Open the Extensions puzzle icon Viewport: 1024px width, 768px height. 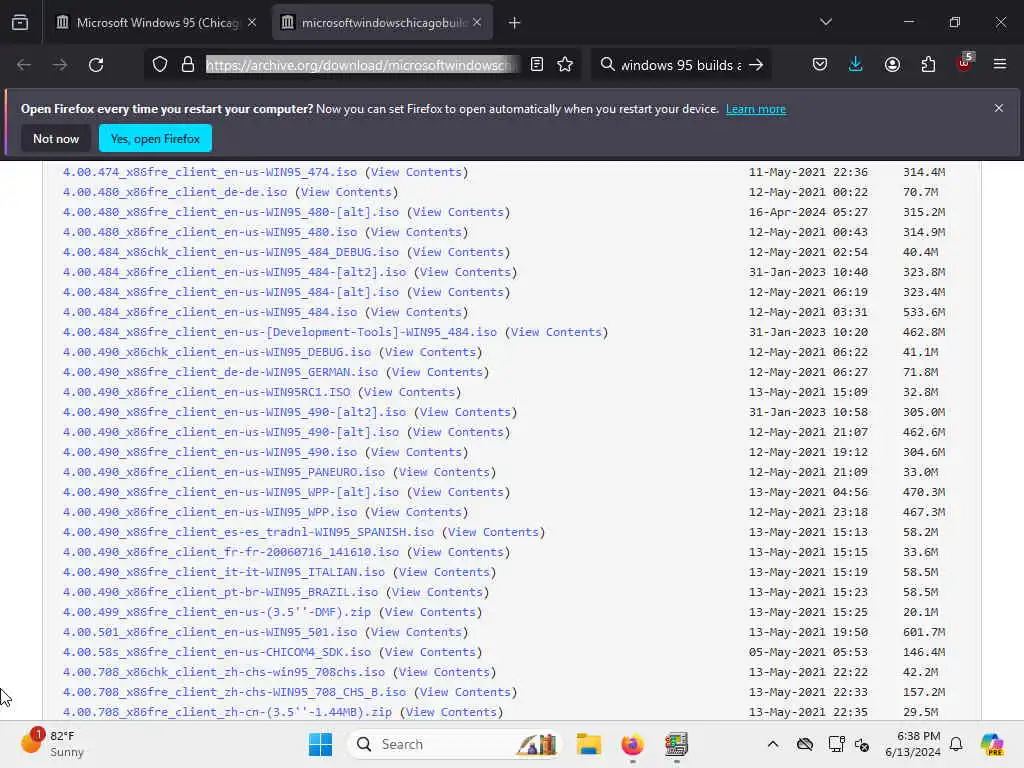pyautogui.click(x=928, y=65)
